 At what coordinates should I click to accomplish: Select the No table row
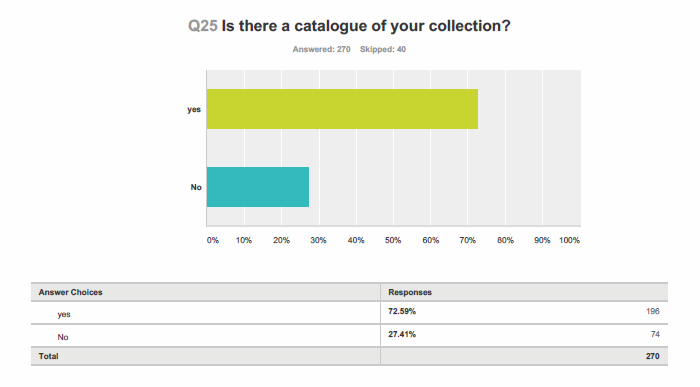(x=349, y=336)
